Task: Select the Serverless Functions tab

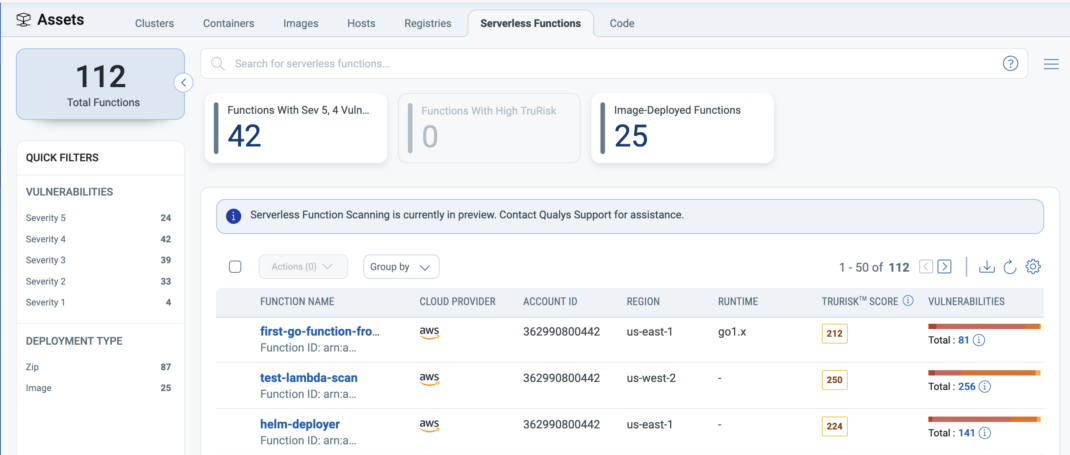Action: coord(530,23)
